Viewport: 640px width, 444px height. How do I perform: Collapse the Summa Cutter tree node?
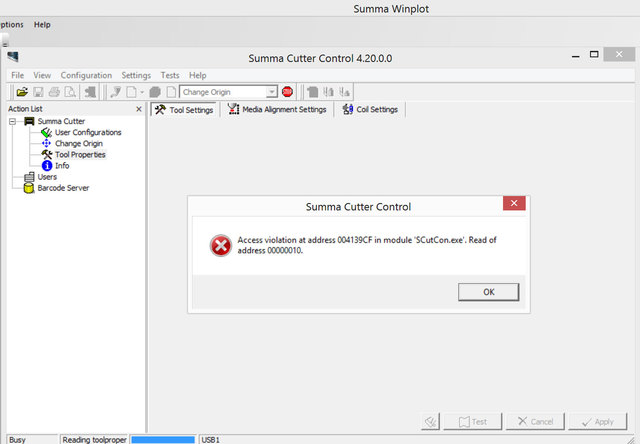[13, 121]
